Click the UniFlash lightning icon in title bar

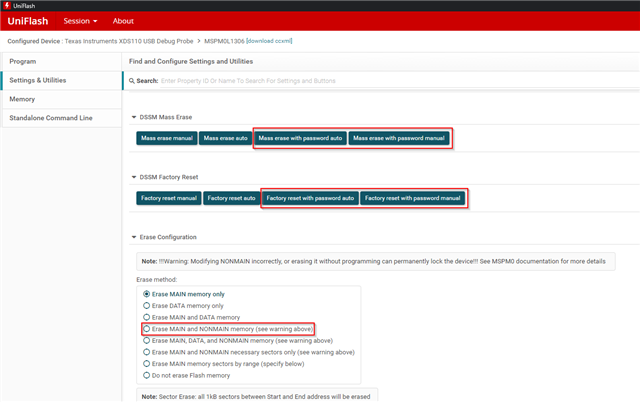point(7,5)
